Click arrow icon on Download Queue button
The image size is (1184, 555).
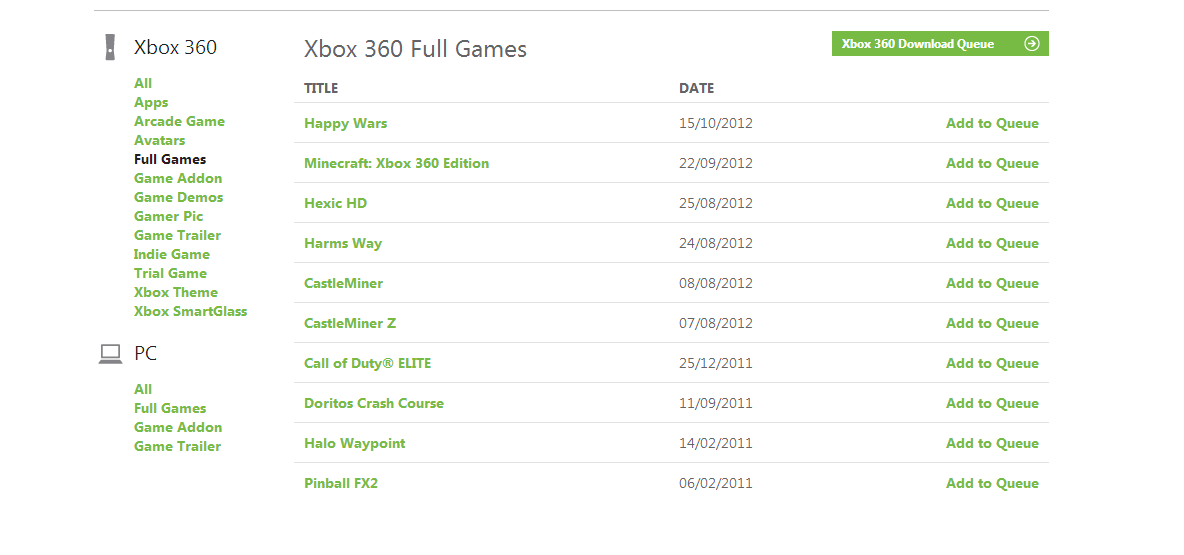click(1031, 44)
